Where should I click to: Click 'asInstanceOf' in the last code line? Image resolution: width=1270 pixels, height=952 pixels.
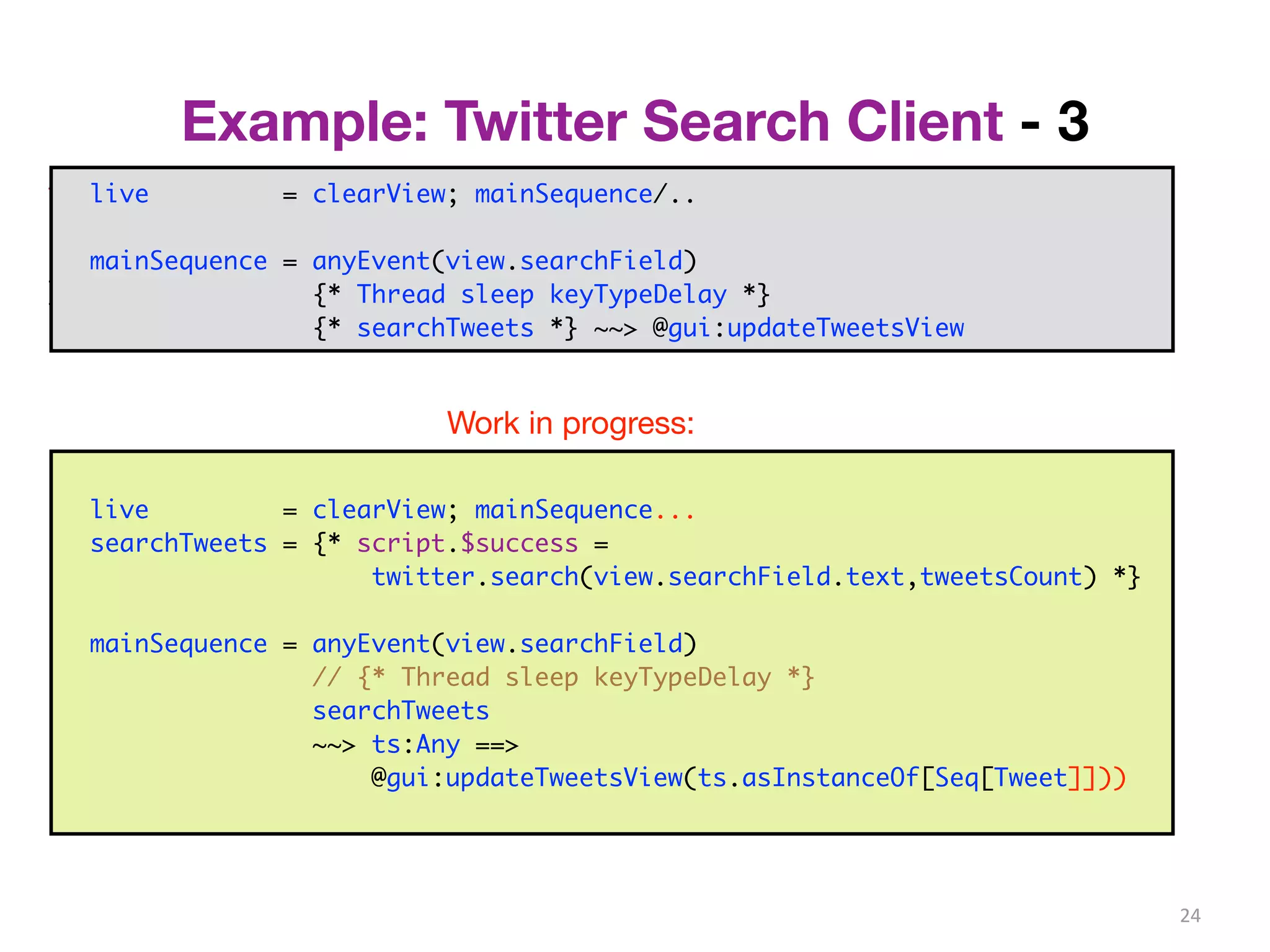pos(830,778)
